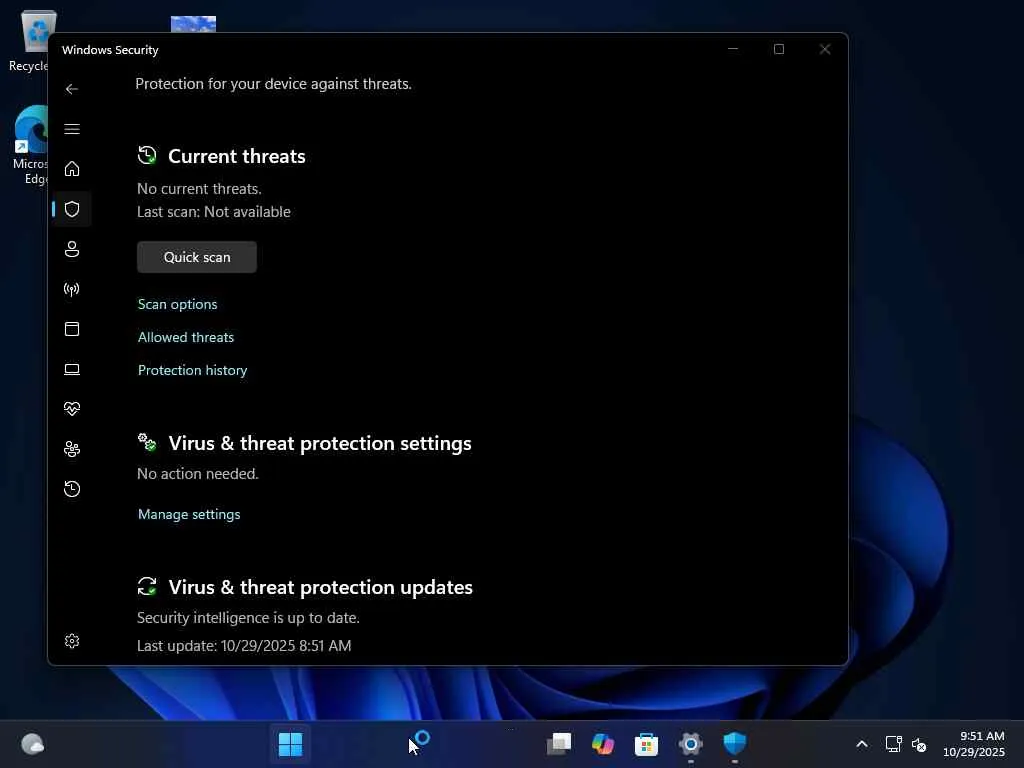This screenshot has height=768, width=1024.
Task: Select Virus & threat protection shield icon
Action: click(72, 209)
